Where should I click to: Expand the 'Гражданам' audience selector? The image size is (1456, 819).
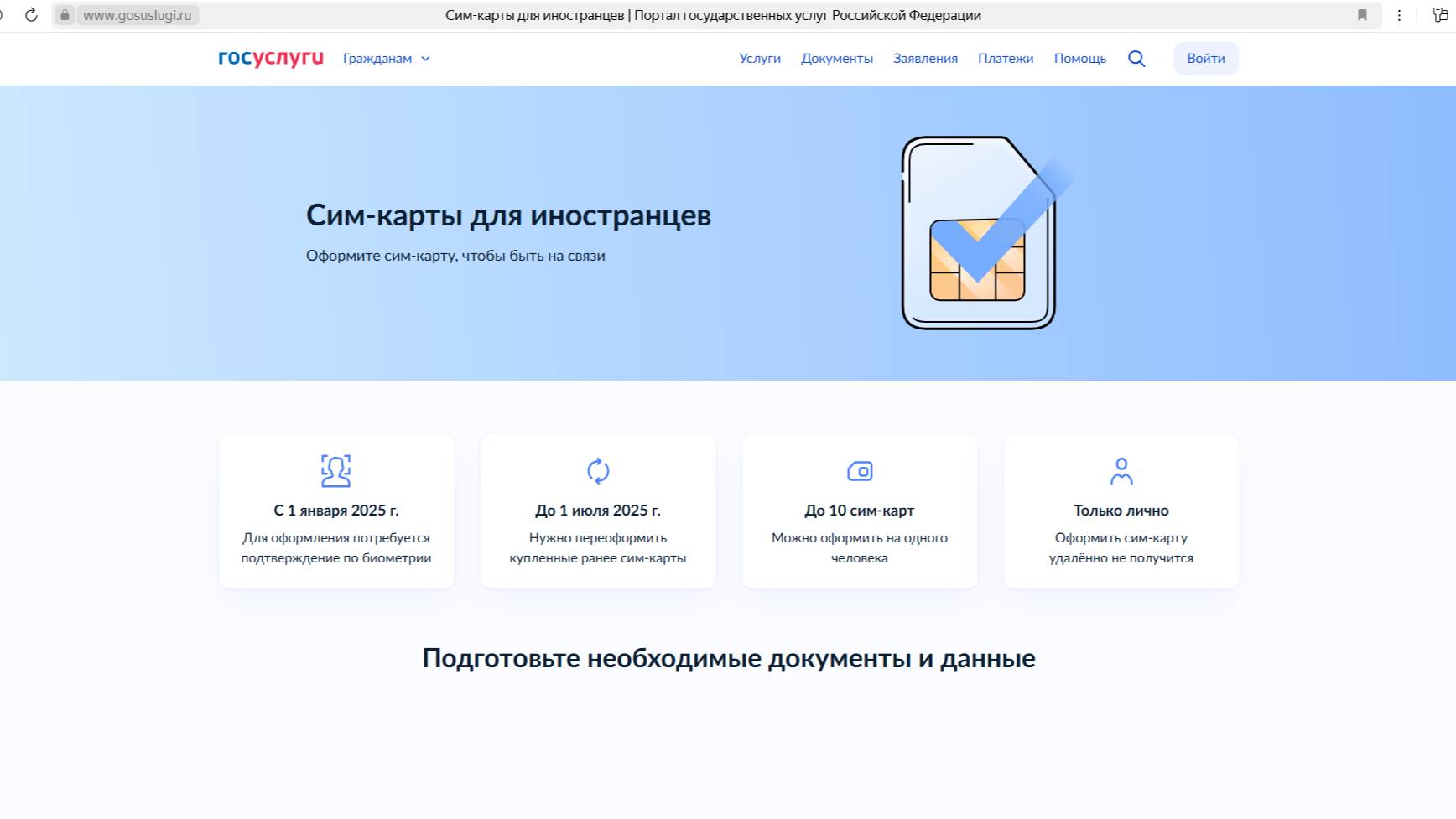pyautogui.click(x=377, y=59)
